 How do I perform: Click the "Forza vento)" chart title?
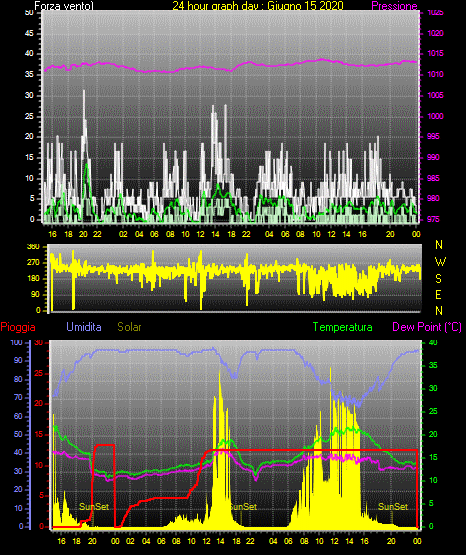[x=64, y=6]
